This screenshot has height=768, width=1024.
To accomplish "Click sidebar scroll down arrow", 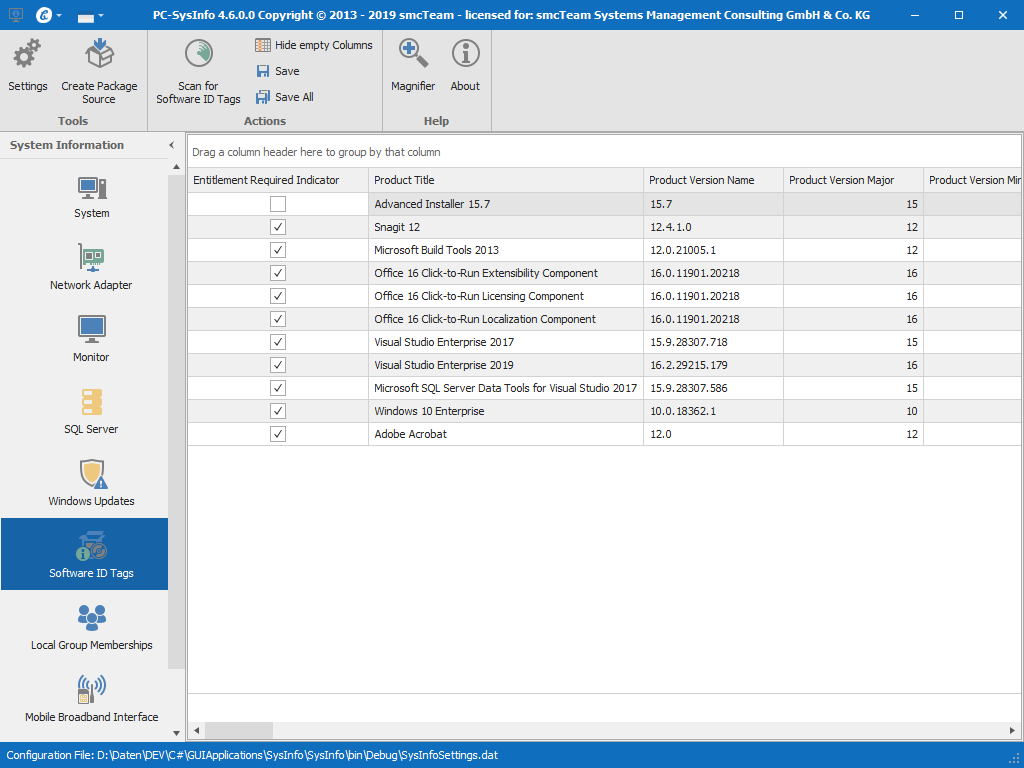I will tap(176, 733).
